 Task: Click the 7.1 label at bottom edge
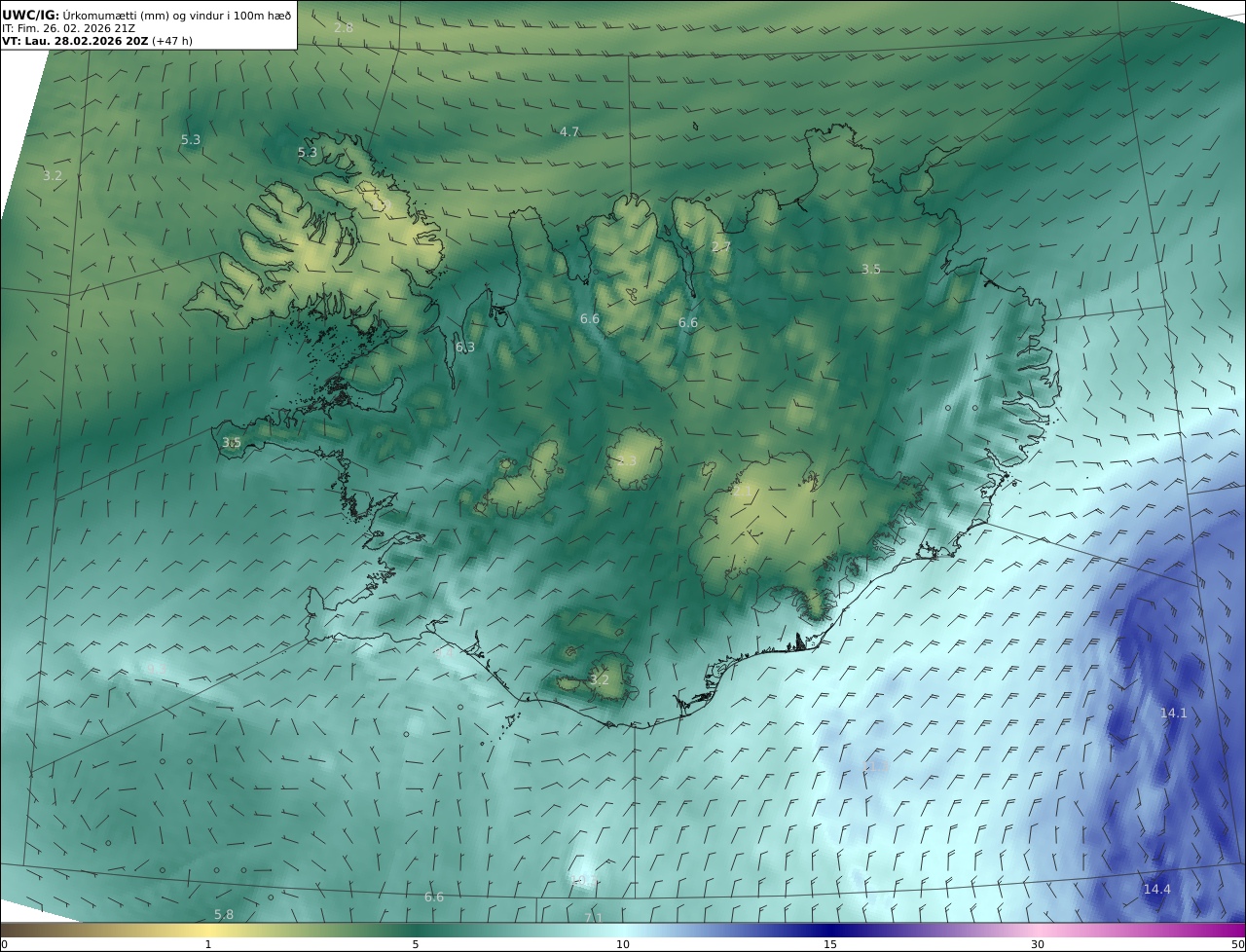pos(594,918)
